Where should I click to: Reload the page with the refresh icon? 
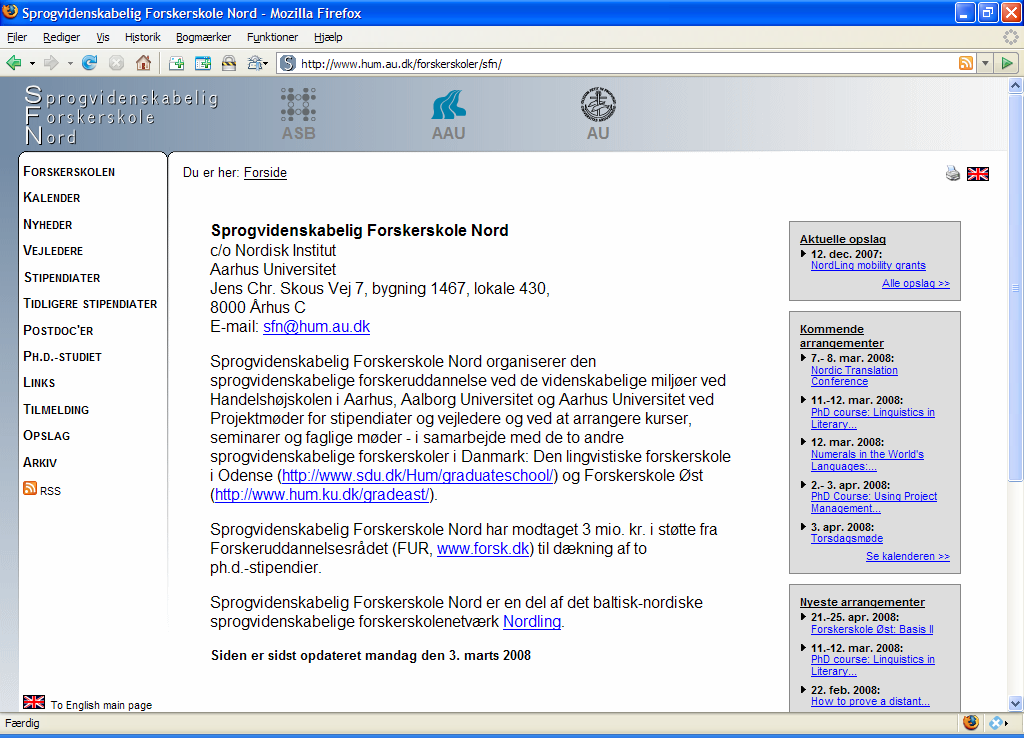click(89, 63)
